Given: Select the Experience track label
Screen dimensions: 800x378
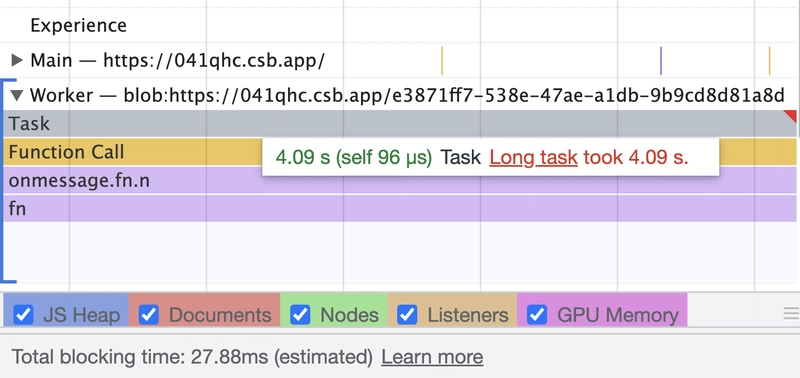Looking at the screenshot, I should coord(79,25).
